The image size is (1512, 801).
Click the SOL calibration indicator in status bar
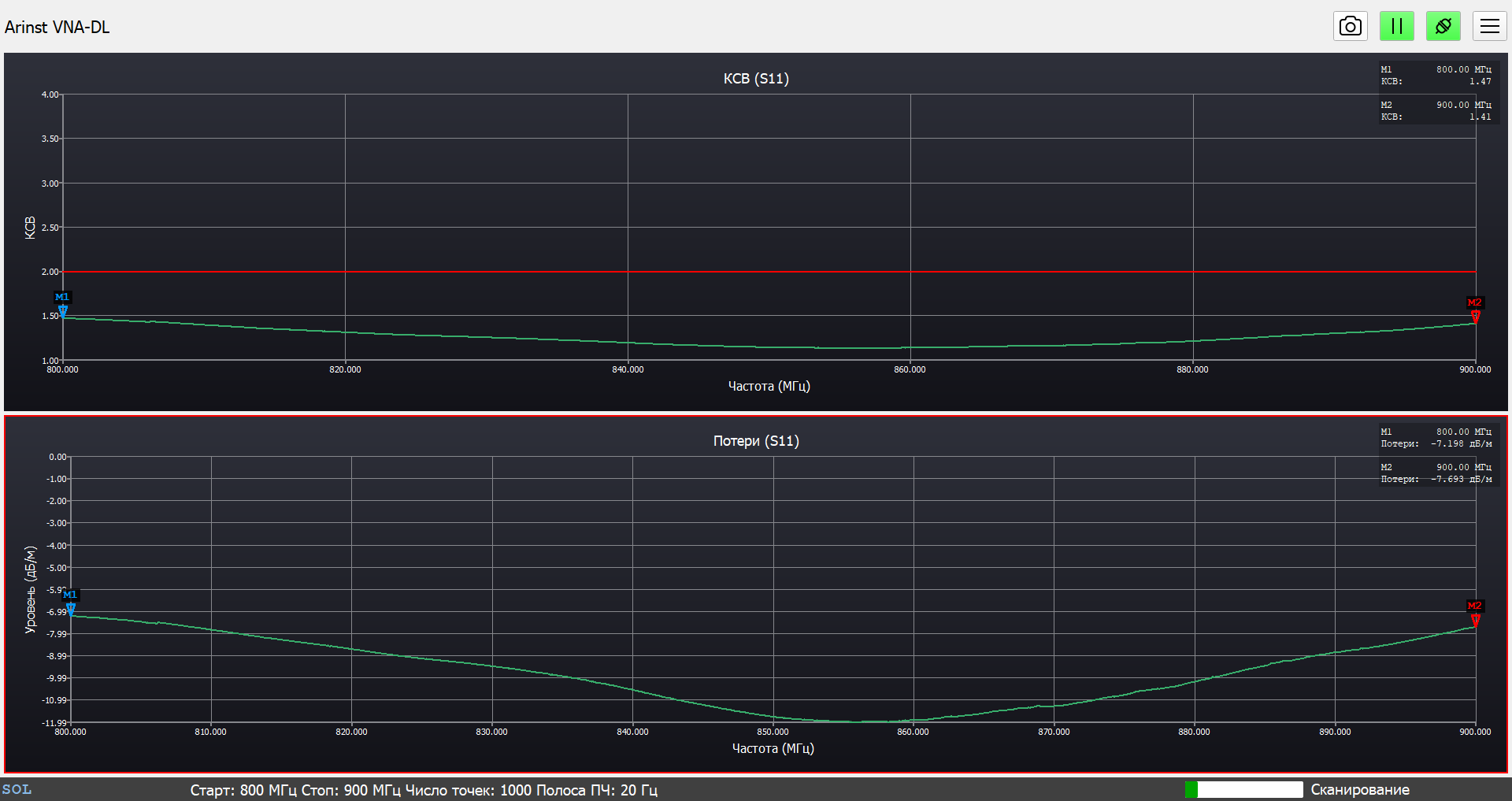click(x=17, y=789)
